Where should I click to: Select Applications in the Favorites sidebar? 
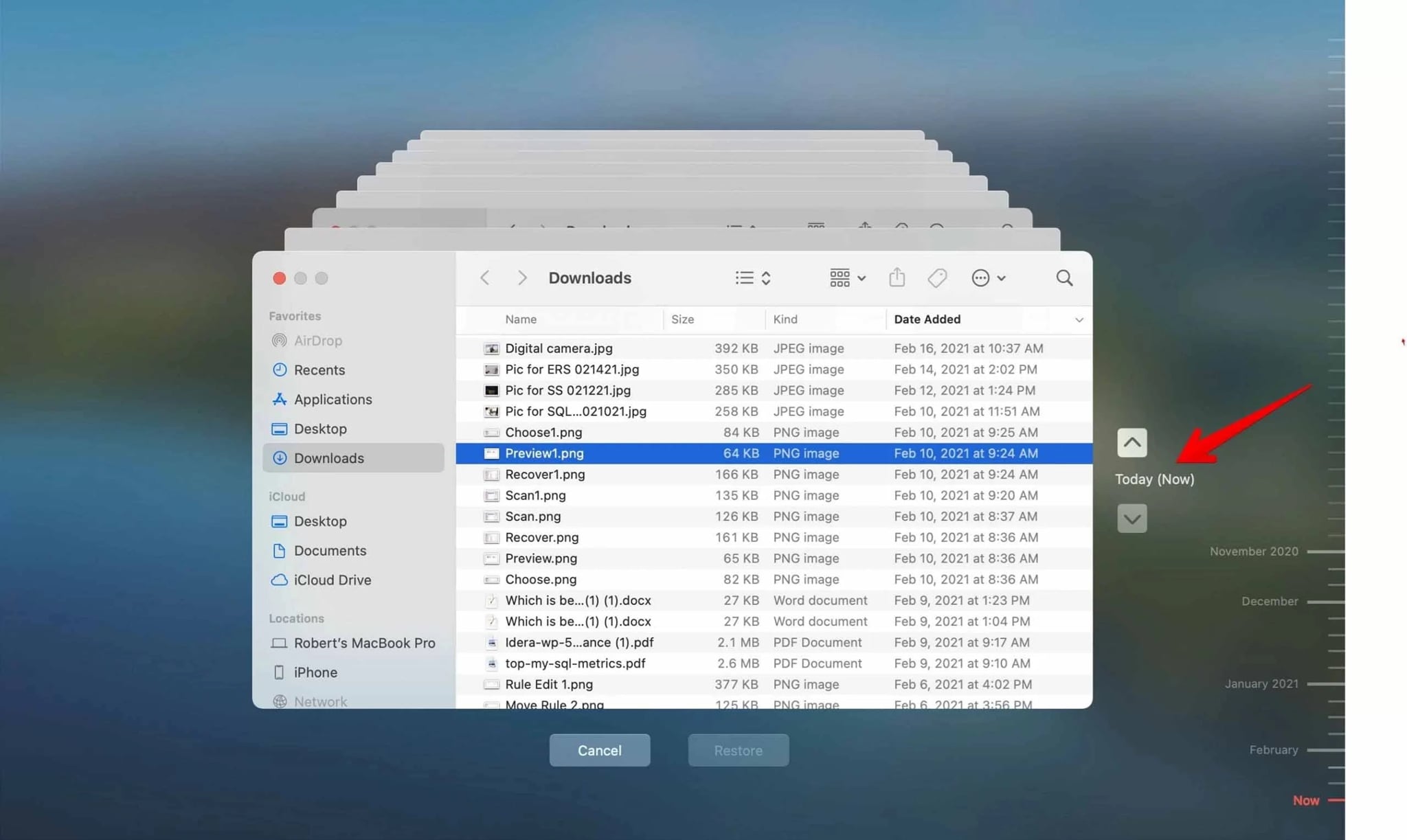(333, 399)
